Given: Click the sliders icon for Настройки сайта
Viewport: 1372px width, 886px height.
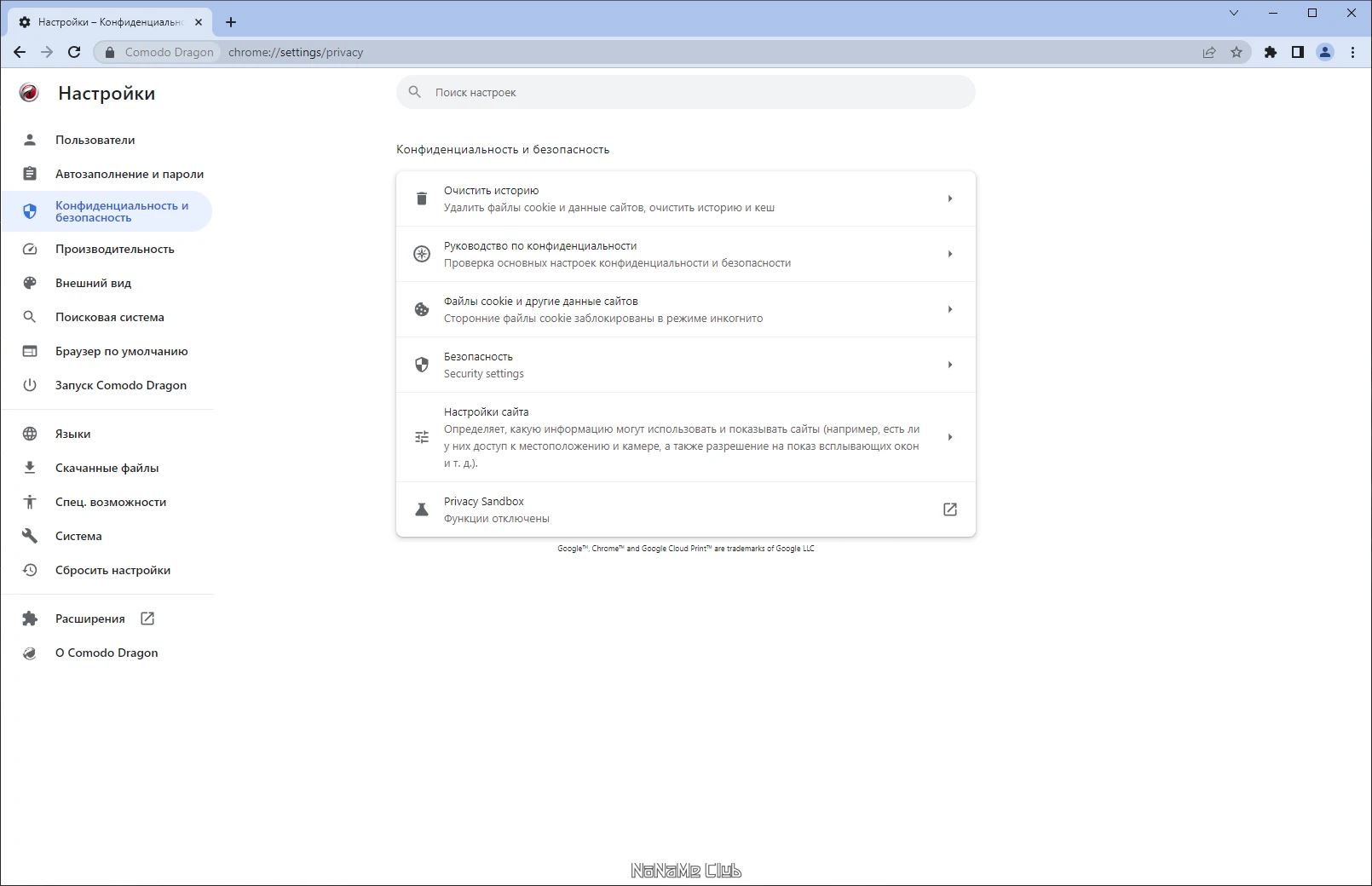Looking at the screenshot, I should pyautogui.click(x=422, y=437).
